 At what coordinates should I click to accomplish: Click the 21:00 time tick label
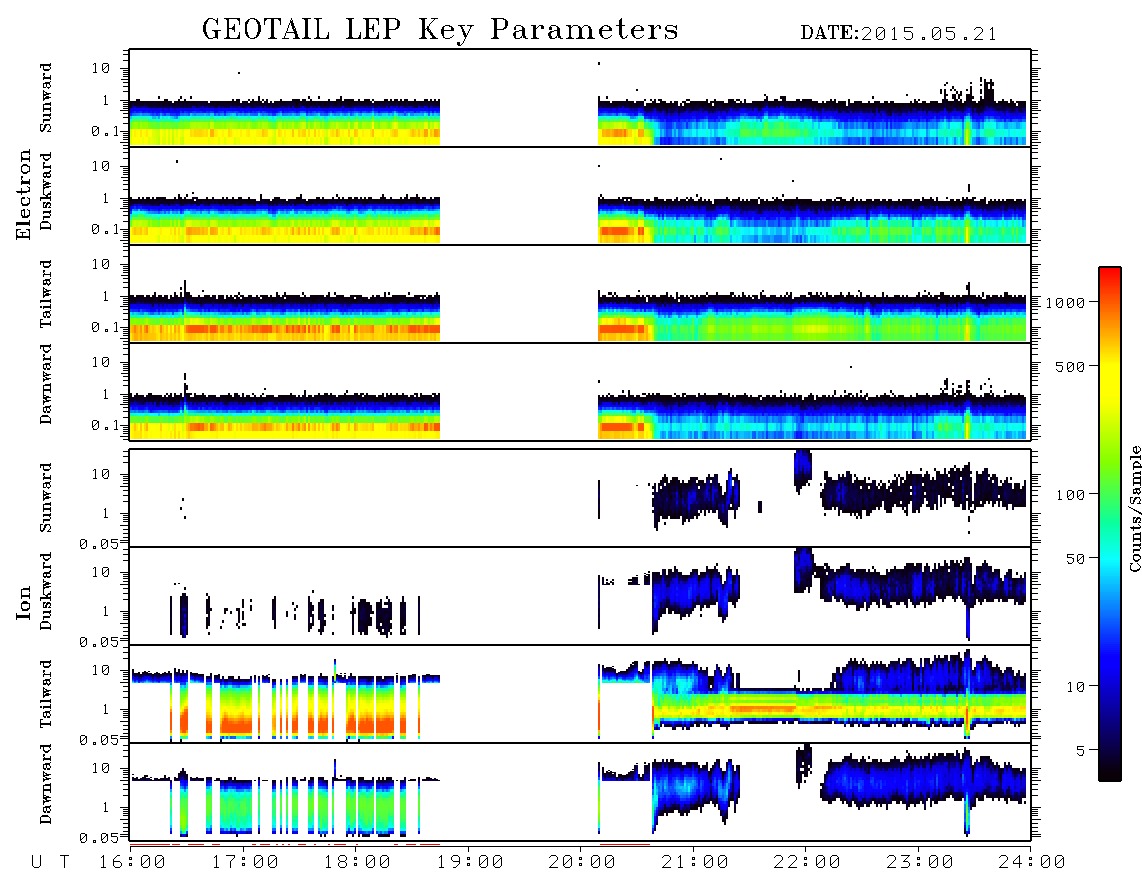(695, 863)
